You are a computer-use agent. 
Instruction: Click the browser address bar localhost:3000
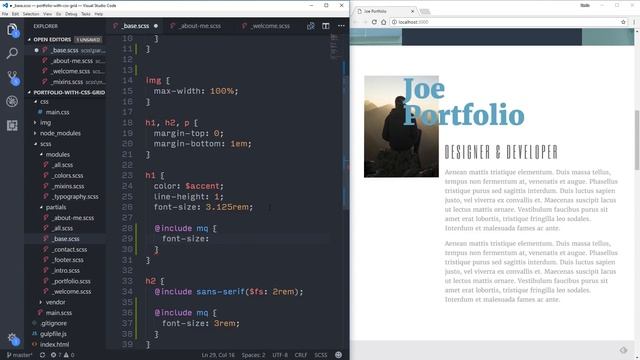[x=506, y=22]
